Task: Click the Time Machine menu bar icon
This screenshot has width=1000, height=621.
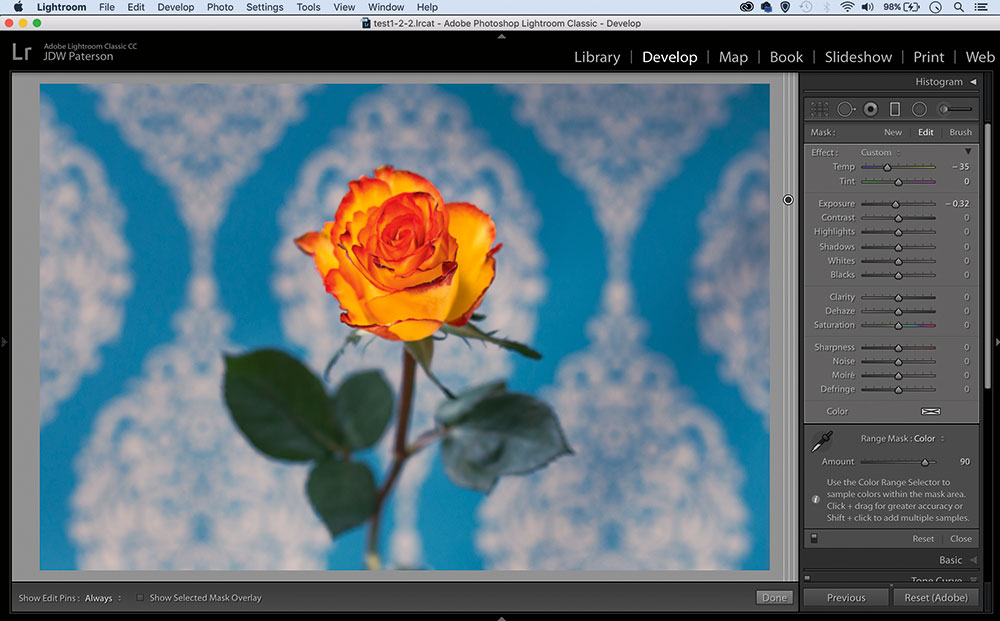Action: coord(806,7)
